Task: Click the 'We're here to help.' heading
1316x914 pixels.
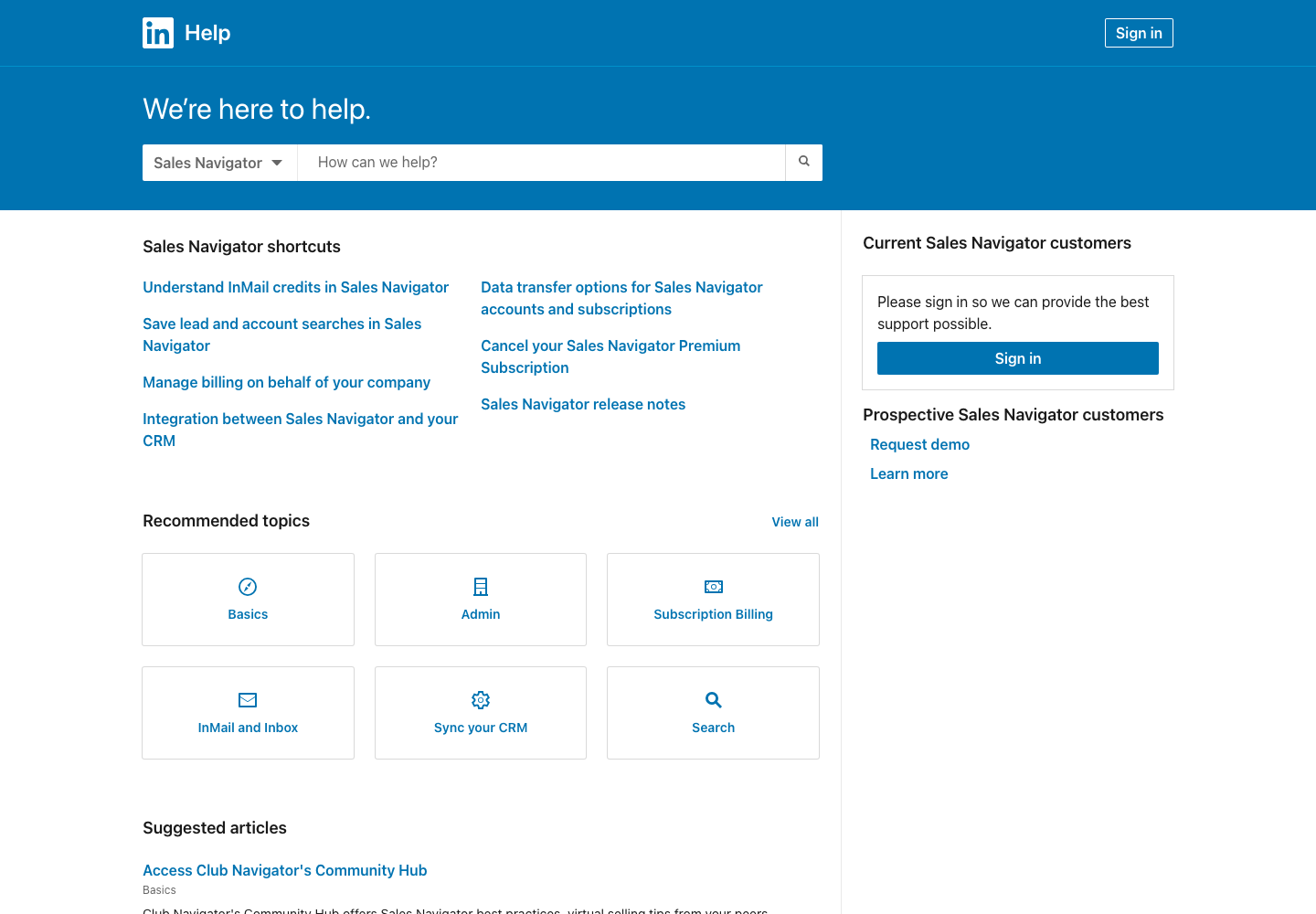Action: point(257,110)
